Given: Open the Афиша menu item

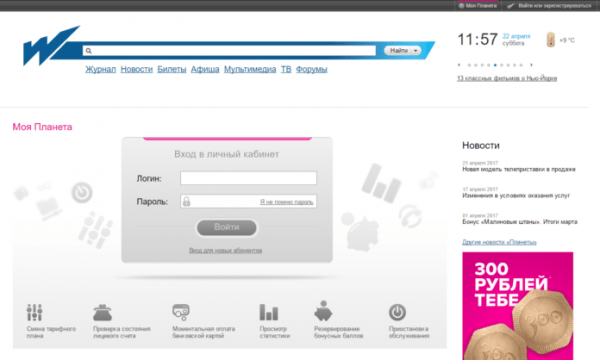Looking at the screenshot, I should (205, 69).
